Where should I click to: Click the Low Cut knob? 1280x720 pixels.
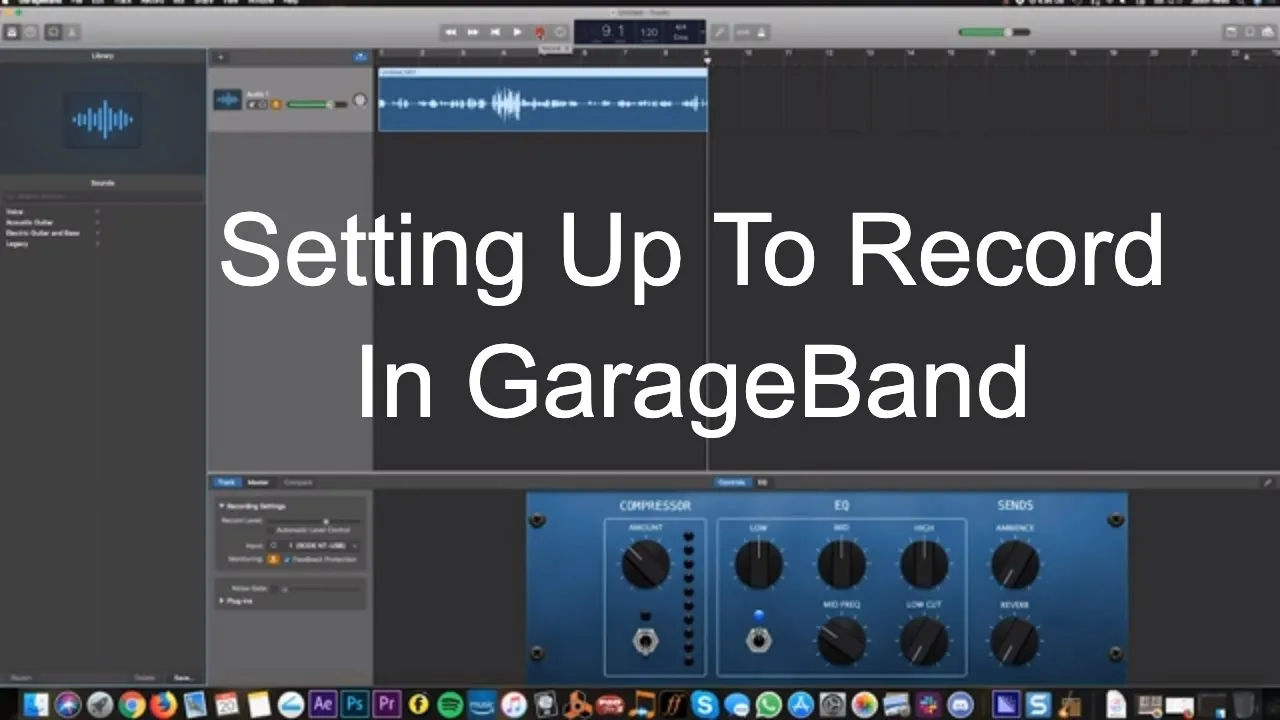[924, 641]
